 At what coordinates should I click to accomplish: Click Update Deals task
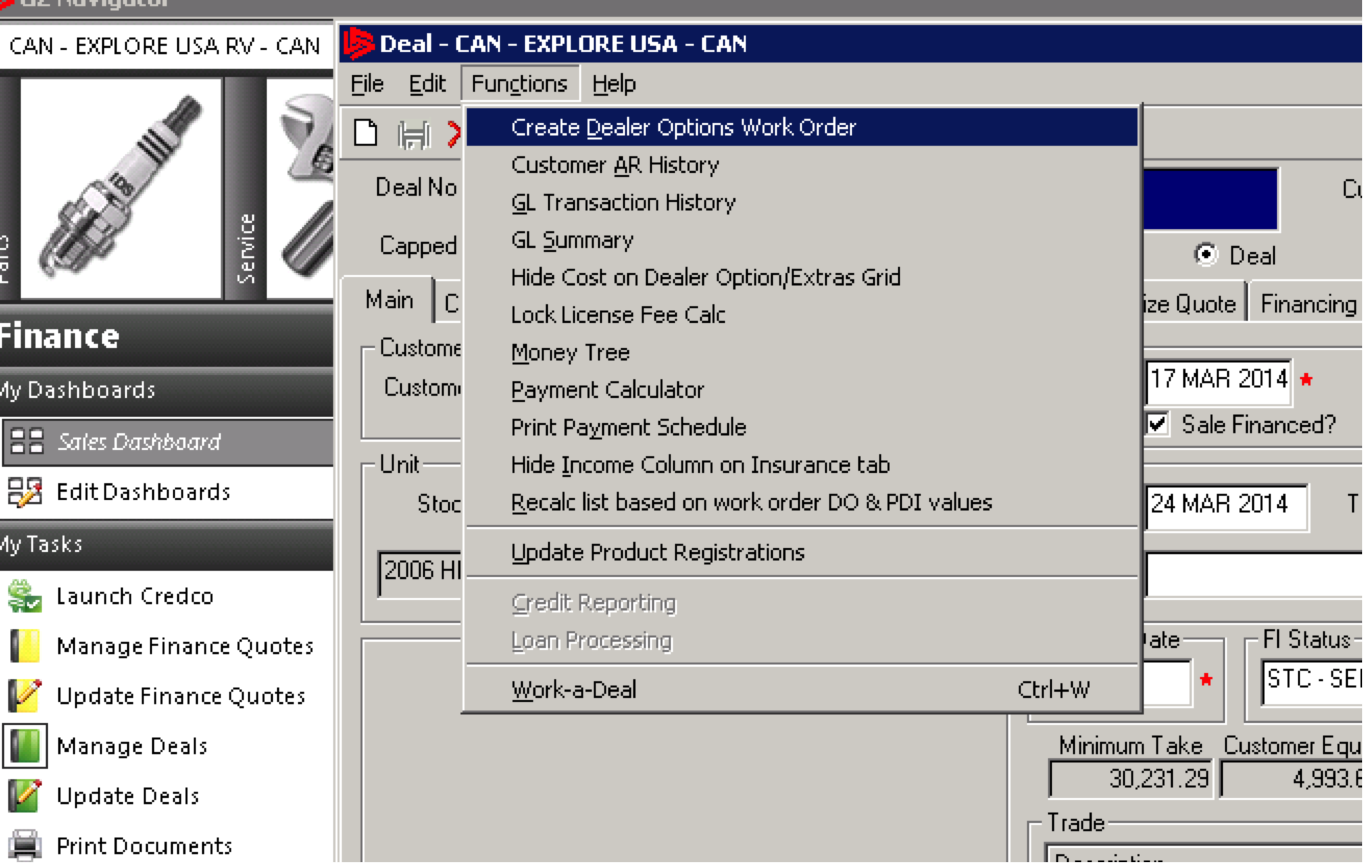tap(128, 796)
